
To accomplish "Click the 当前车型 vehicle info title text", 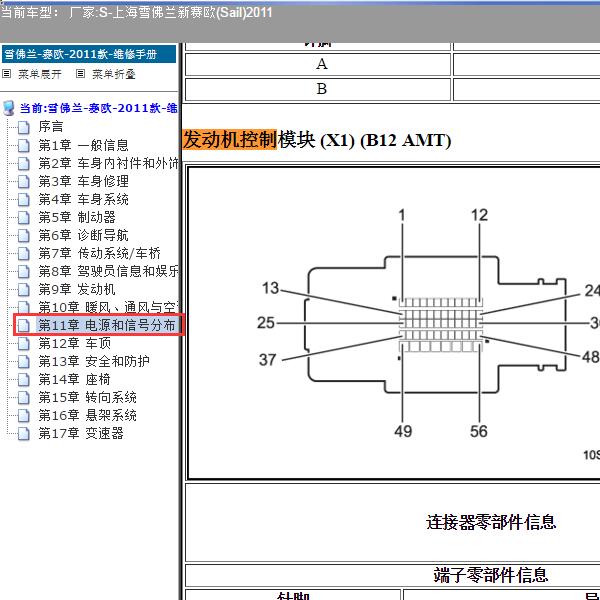I will click(x=136, y=13).
